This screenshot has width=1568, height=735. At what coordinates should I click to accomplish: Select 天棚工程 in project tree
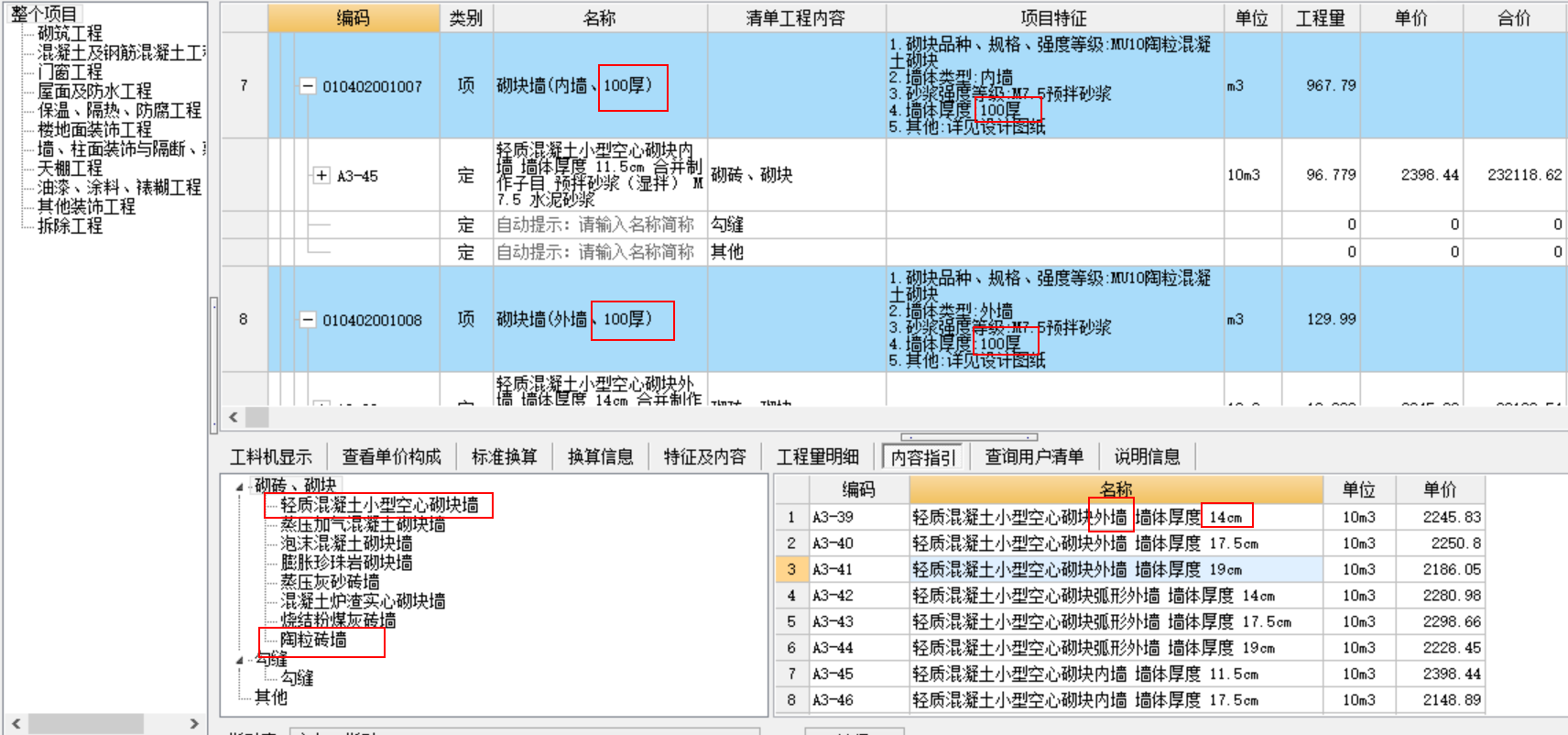[70, 169]
